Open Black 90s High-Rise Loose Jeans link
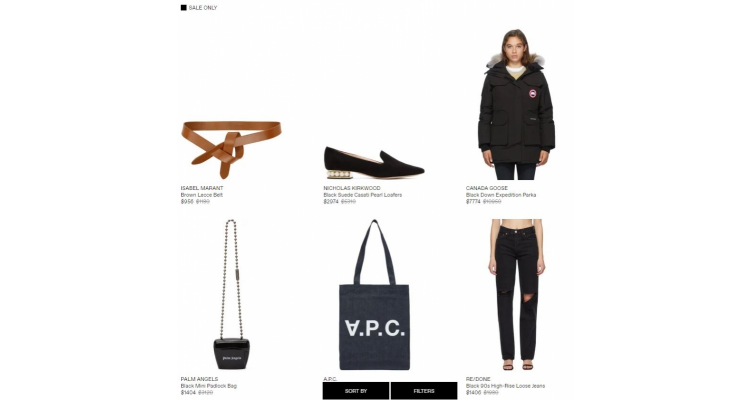Screen dimensions: 750x400 click(506, 386)
